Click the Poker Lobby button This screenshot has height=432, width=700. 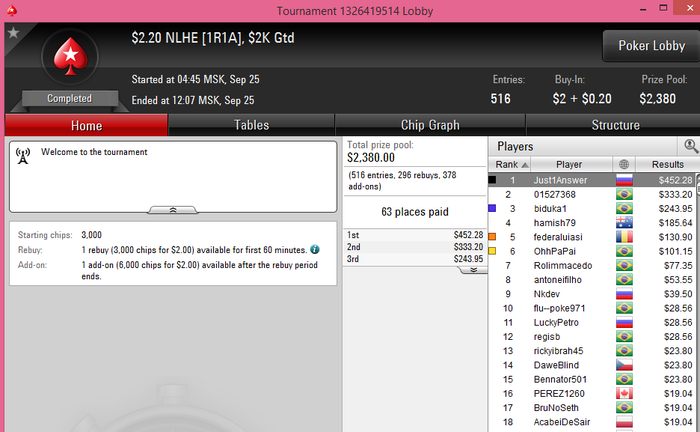[651, 46]
